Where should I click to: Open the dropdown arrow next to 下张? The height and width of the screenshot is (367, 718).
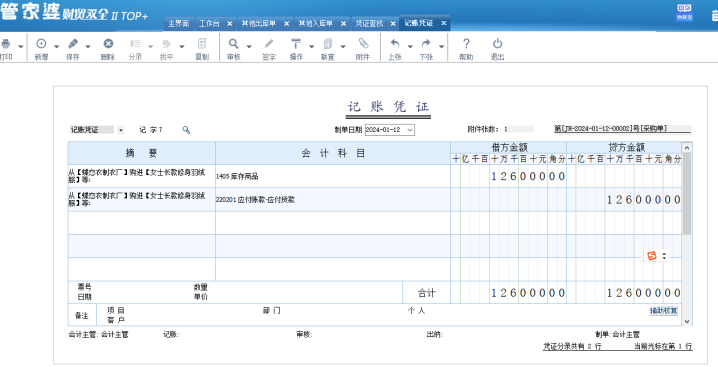[441, 46]
